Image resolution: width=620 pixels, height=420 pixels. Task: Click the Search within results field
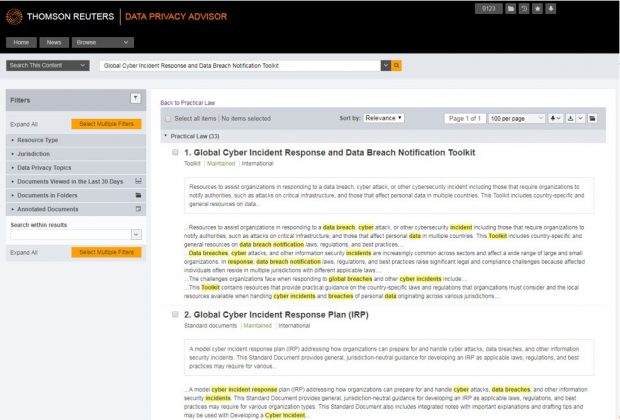68,234
